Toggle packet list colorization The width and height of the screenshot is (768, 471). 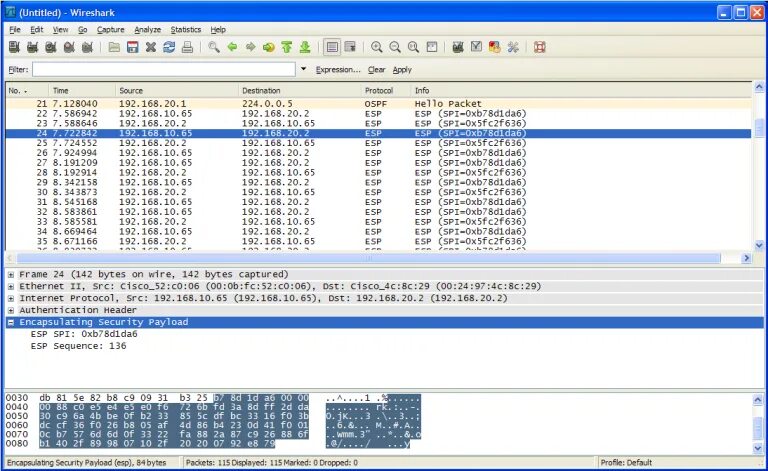[332, 47]
